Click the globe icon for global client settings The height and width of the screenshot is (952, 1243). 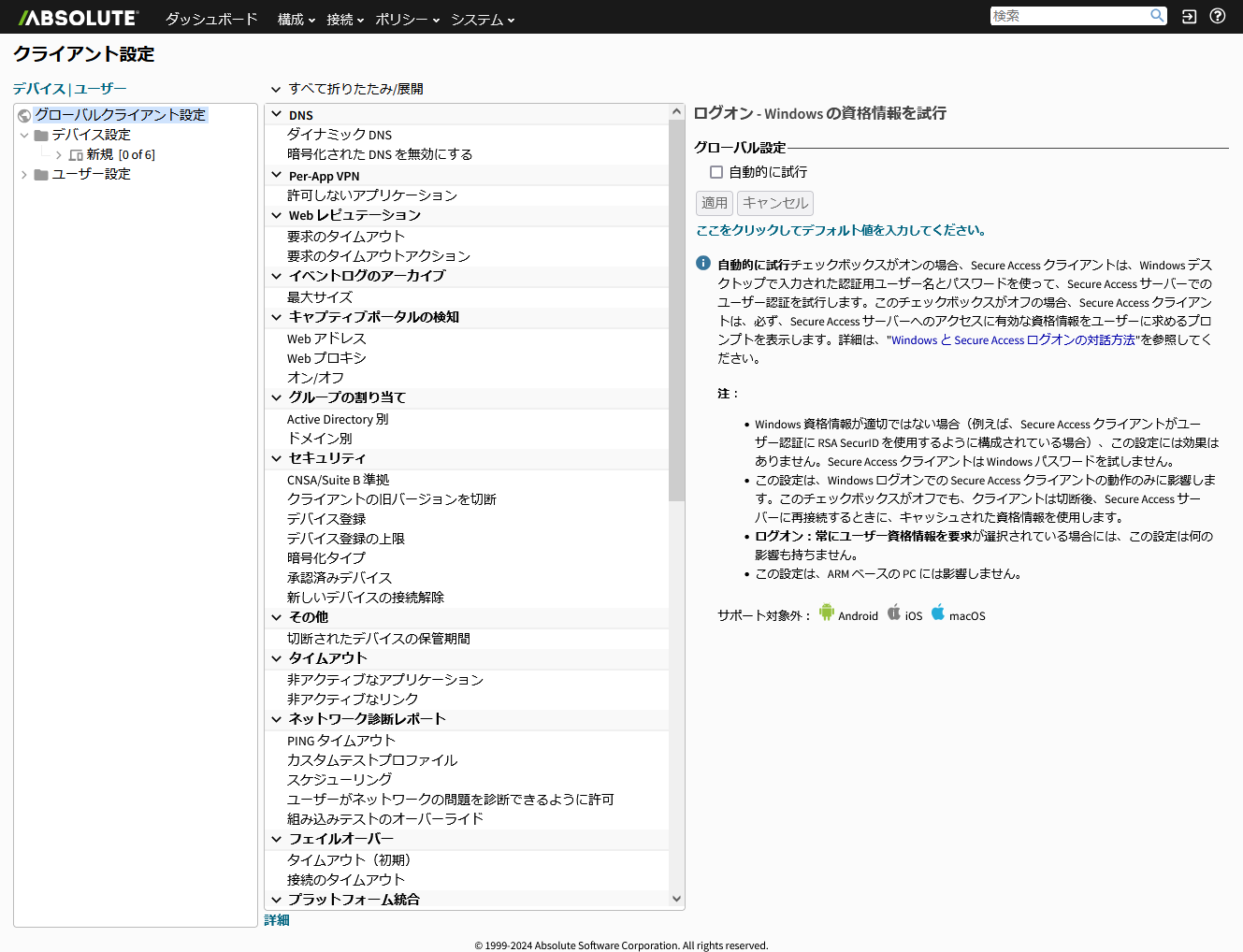(24, 116)
